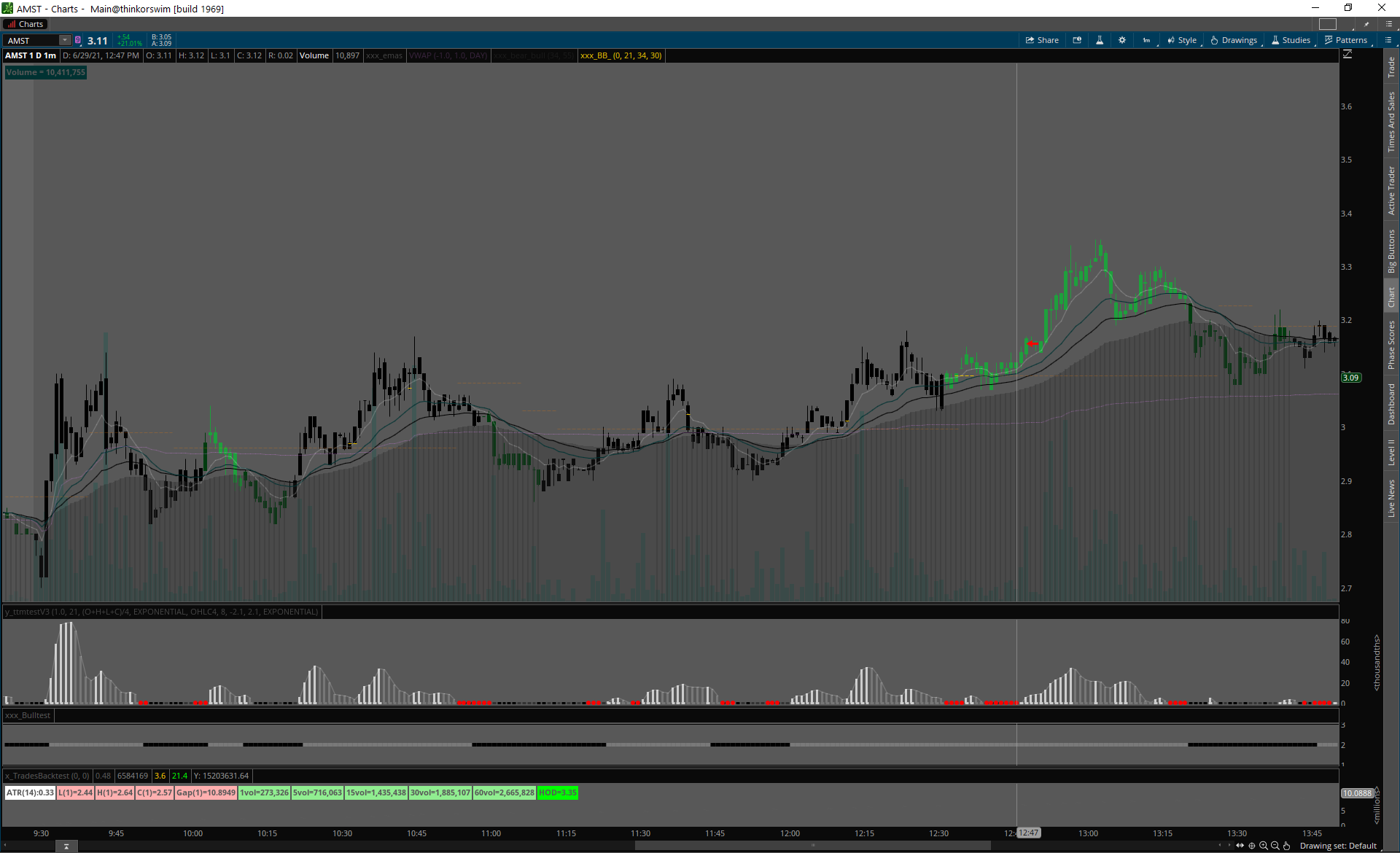Open the AMST symbol dropdown arrow

pos(64,40)
